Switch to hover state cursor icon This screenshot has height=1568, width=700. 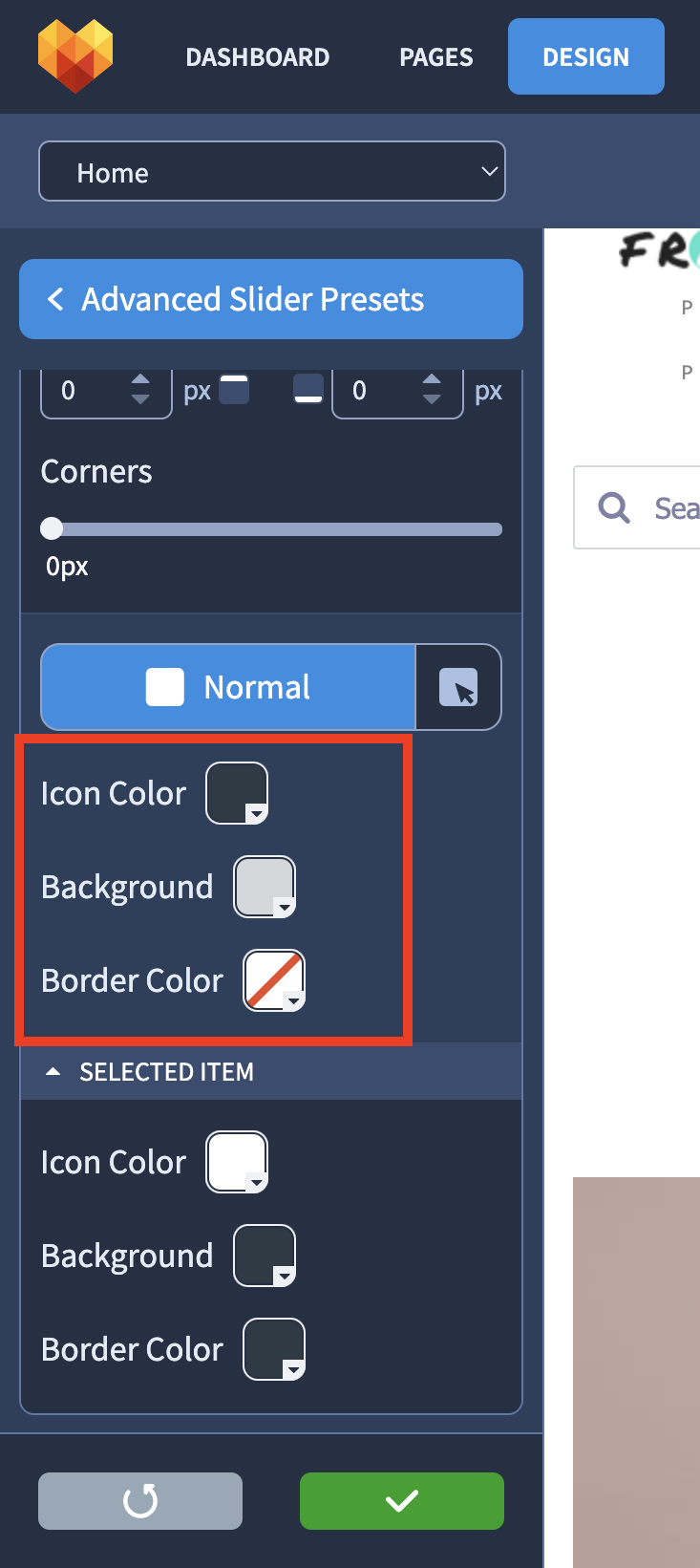[458, 687]
